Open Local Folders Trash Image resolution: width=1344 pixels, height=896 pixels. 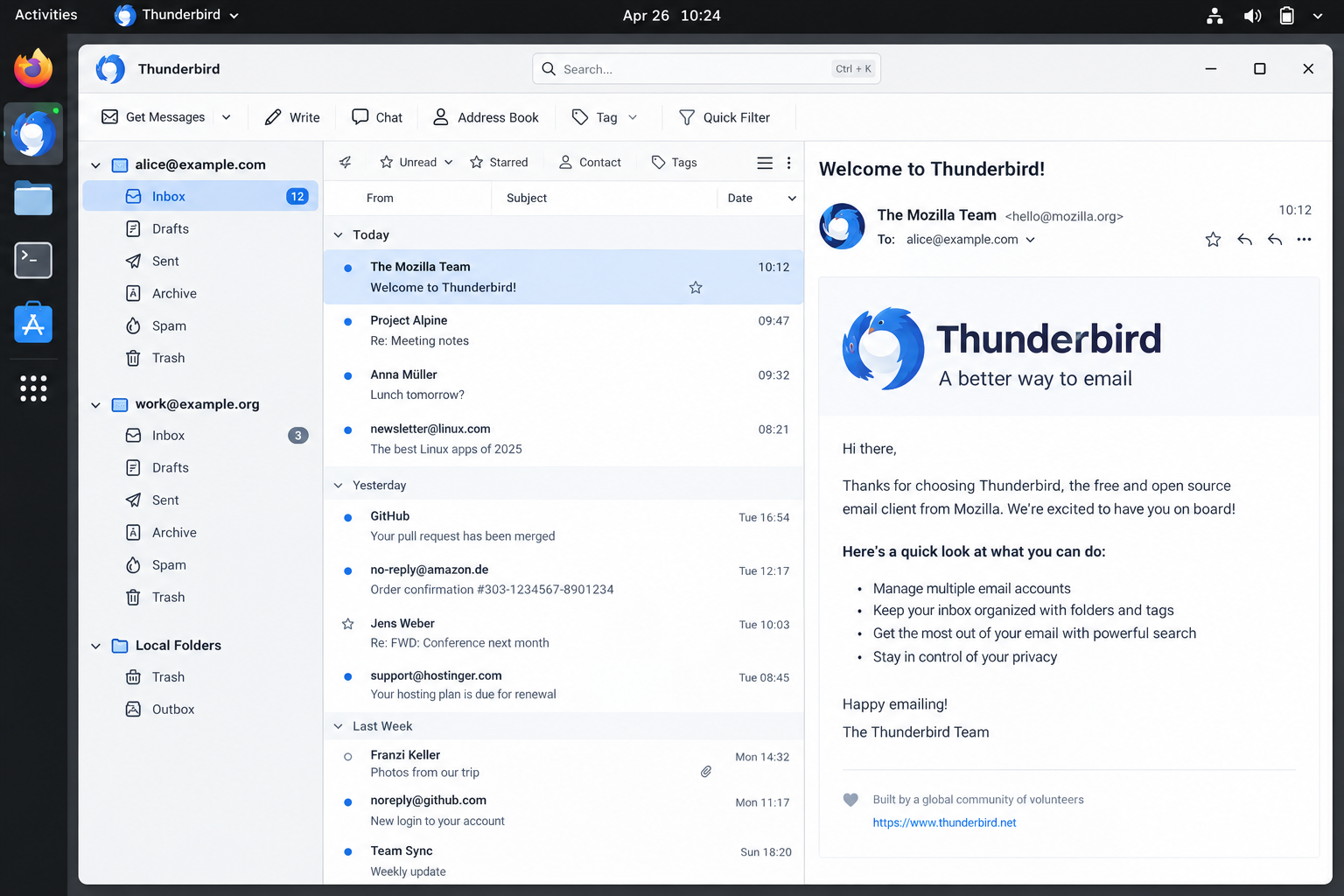coord(200,677)
